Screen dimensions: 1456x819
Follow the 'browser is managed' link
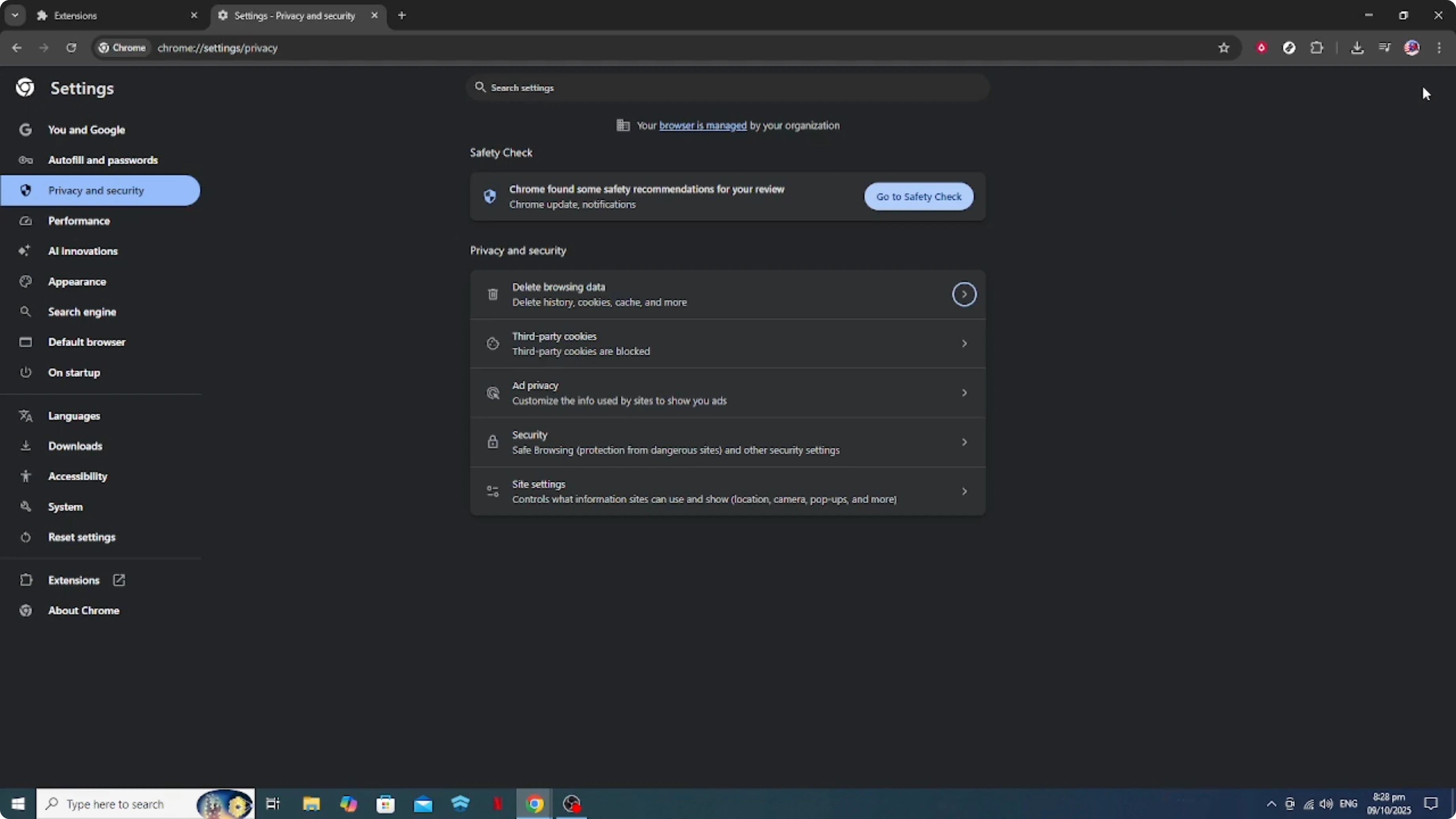702,125
